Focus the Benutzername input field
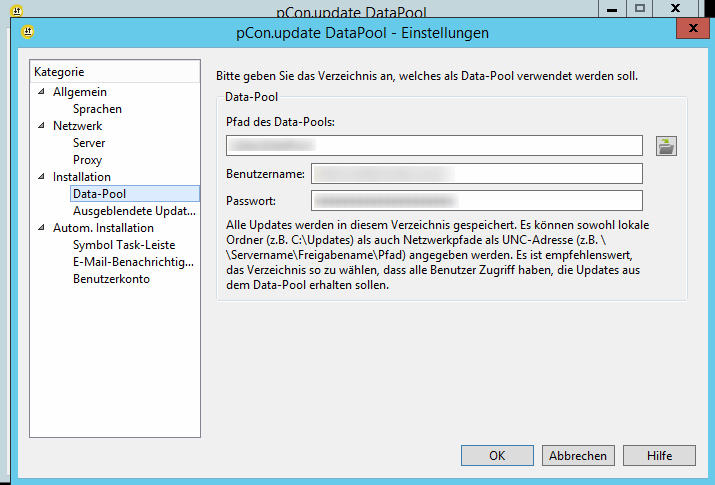The height and width of the screenshot is (485, 715). tap(477, 174)
